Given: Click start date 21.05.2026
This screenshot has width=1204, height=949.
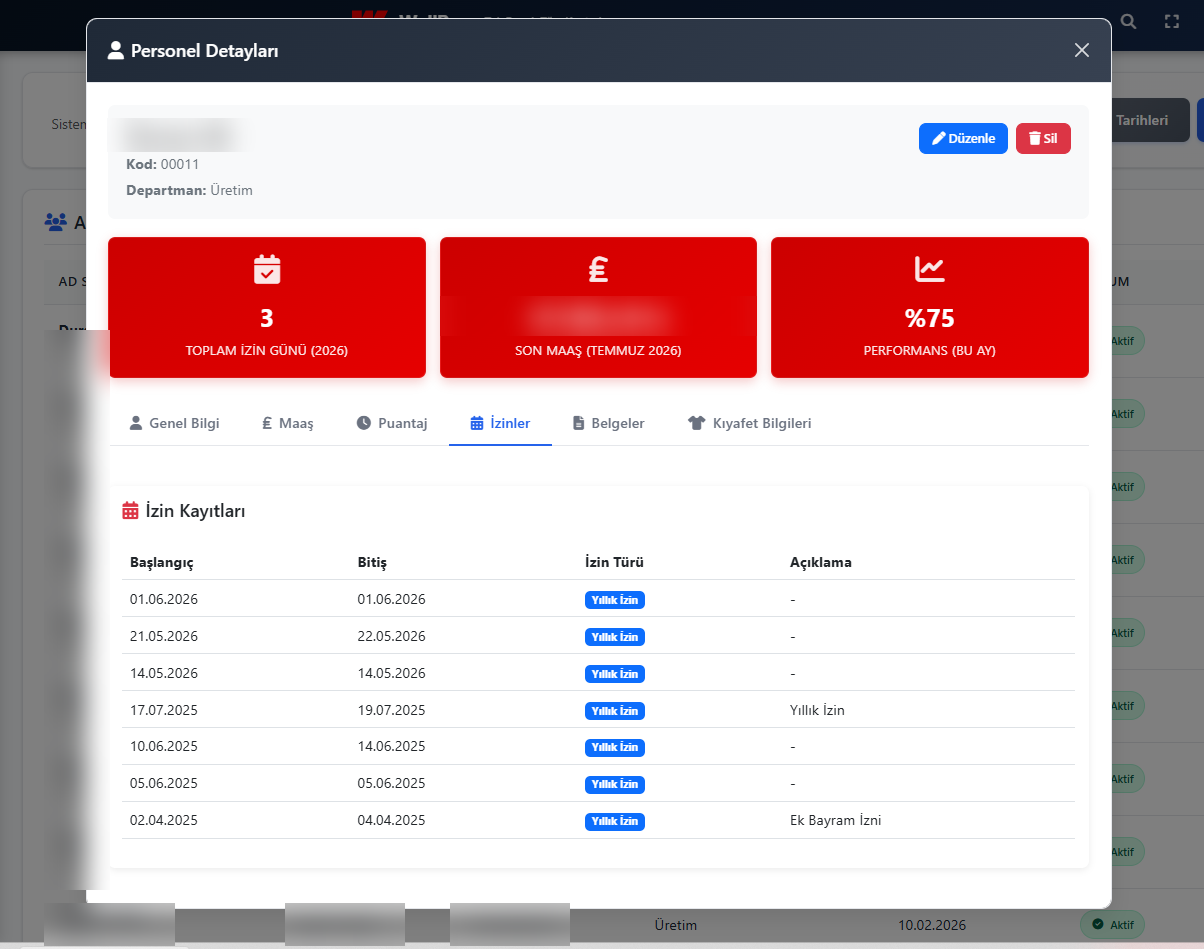Looking at the screenshot, I should tap(164, 636).
